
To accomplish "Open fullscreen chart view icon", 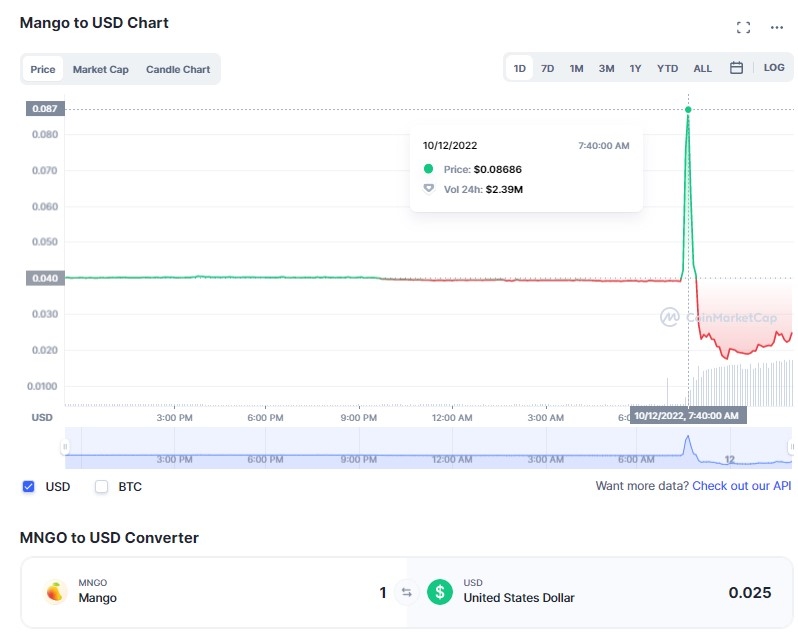I will [743, 27].
